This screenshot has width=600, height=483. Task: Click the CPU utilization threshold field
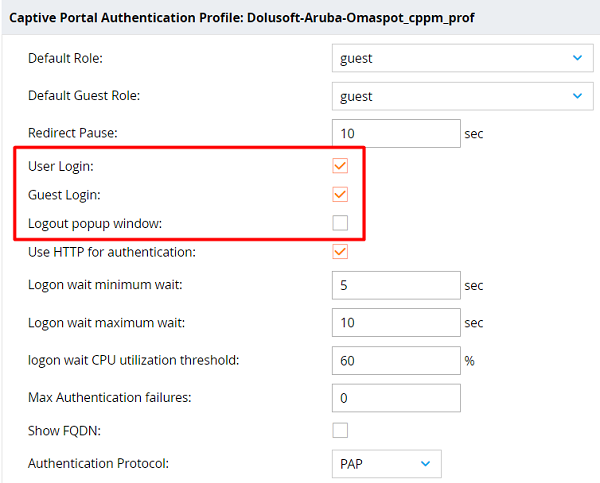395,361
